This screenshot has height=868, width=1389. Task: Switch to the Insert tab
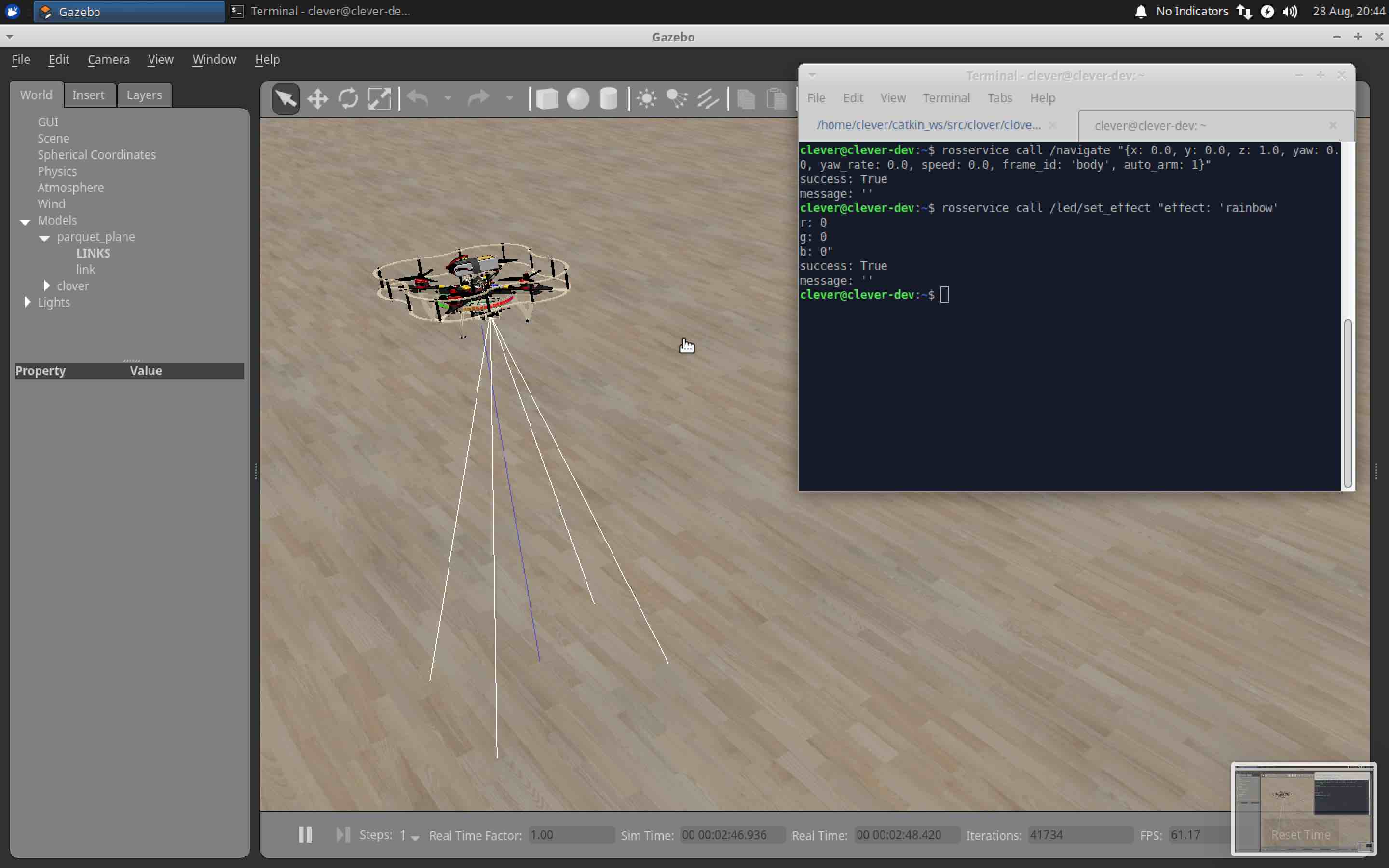click(88, 95)
